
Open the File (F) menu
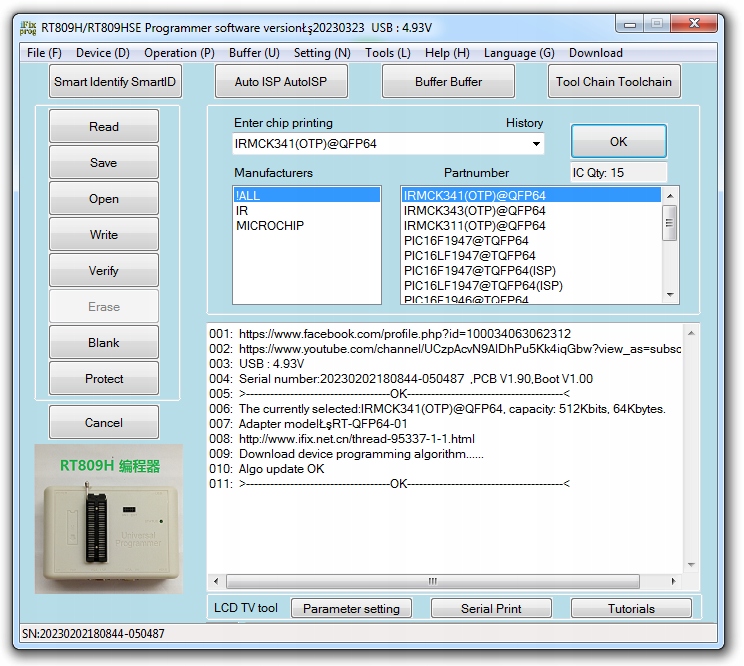point(44,53)
